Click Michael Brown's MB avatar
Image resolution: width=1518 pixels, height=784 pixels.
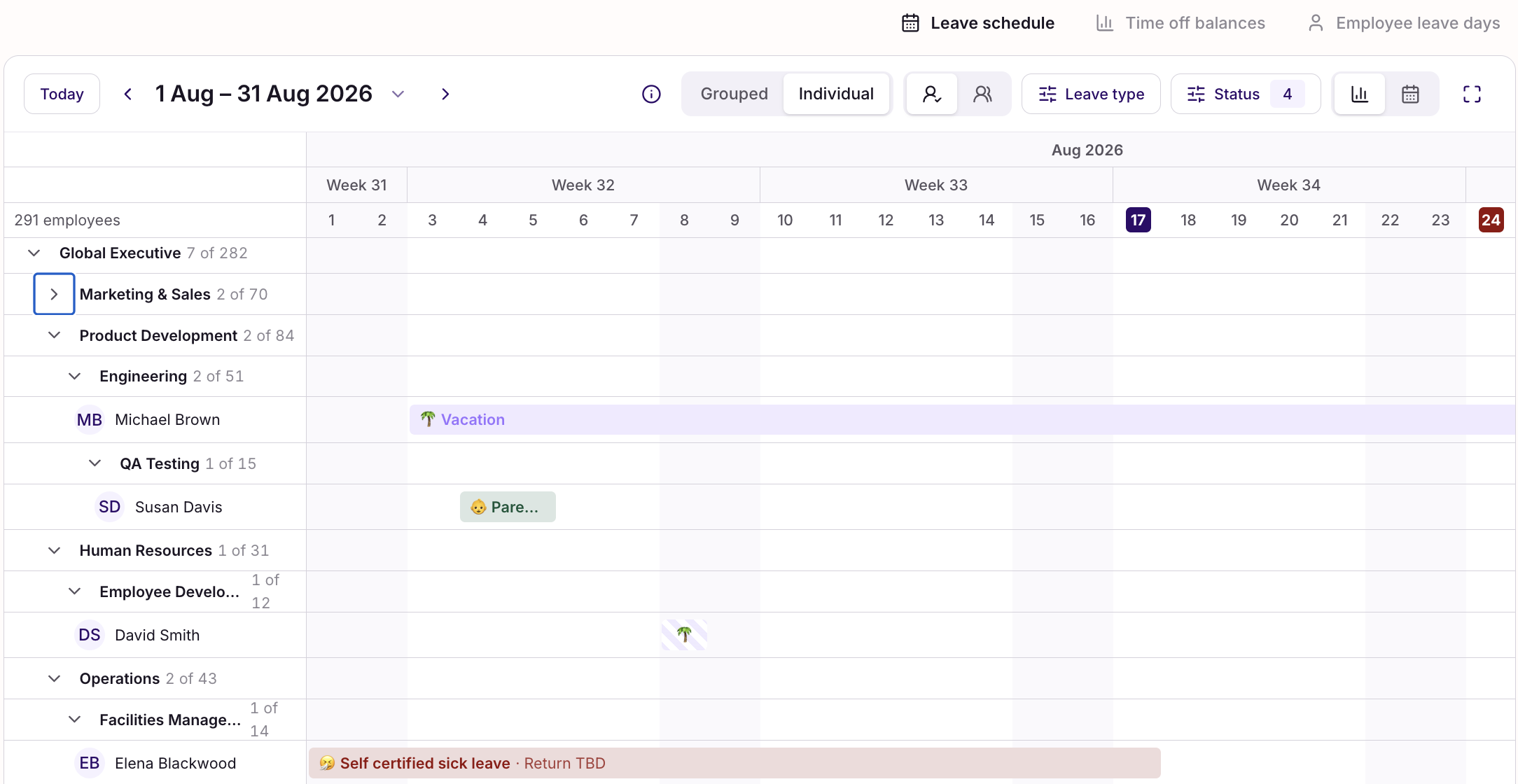(90, 420)
